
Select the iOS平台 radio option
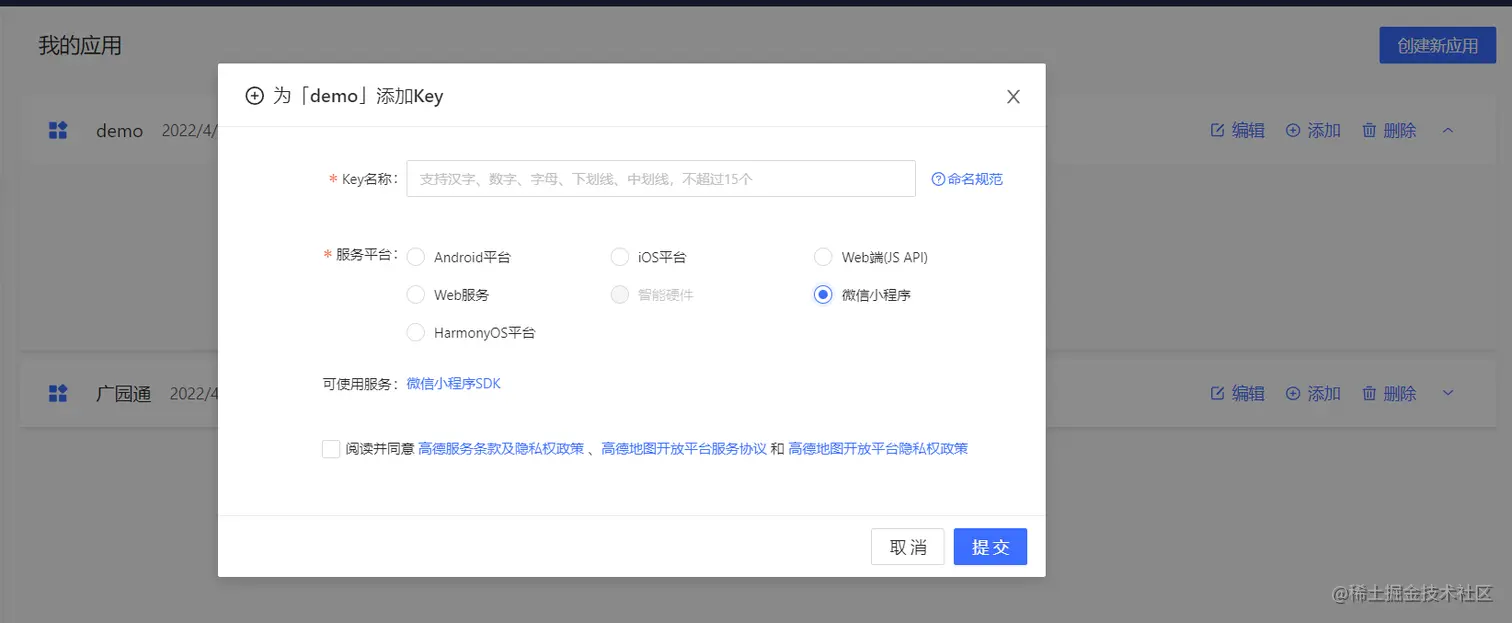(x=620, y=257)
